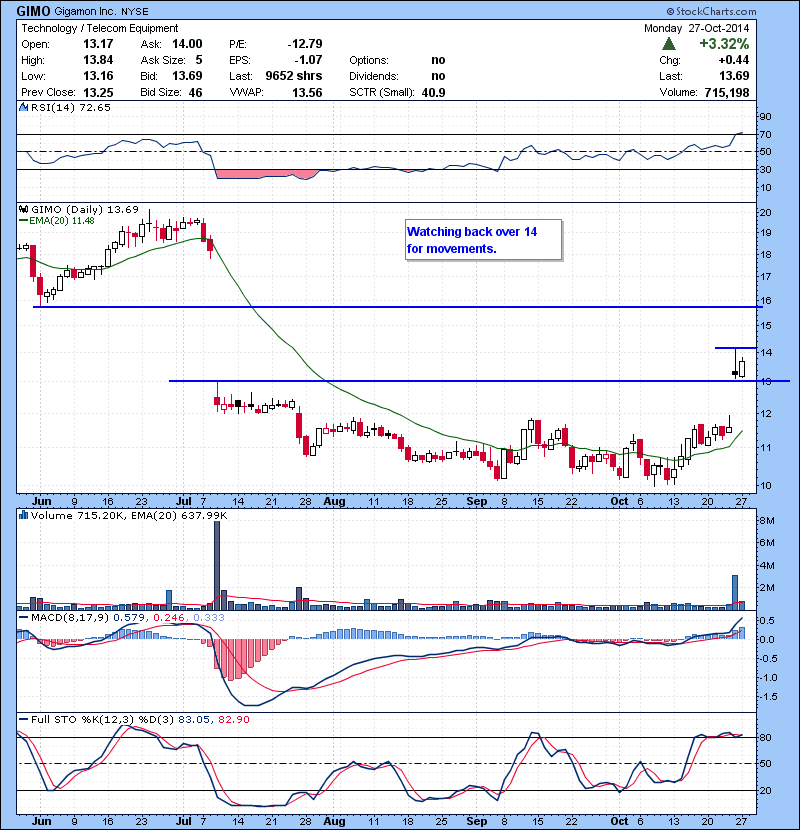Click the 'Watching back over 14' annotation box

(x=483, y=240)
